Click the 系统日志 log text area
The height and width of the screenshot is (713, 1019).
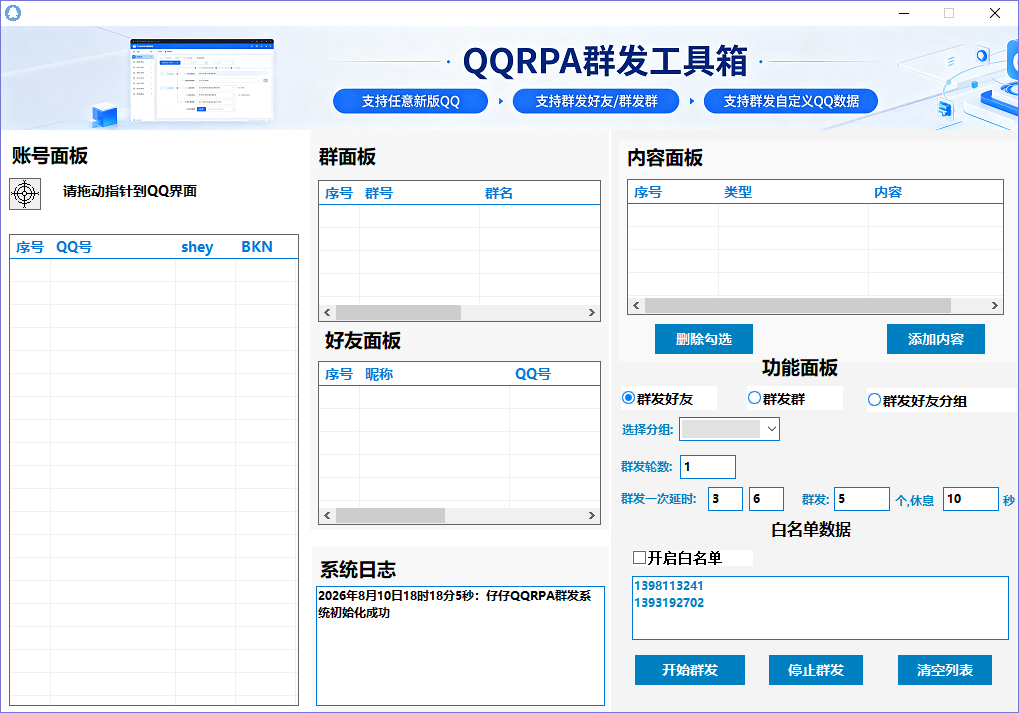460,645
